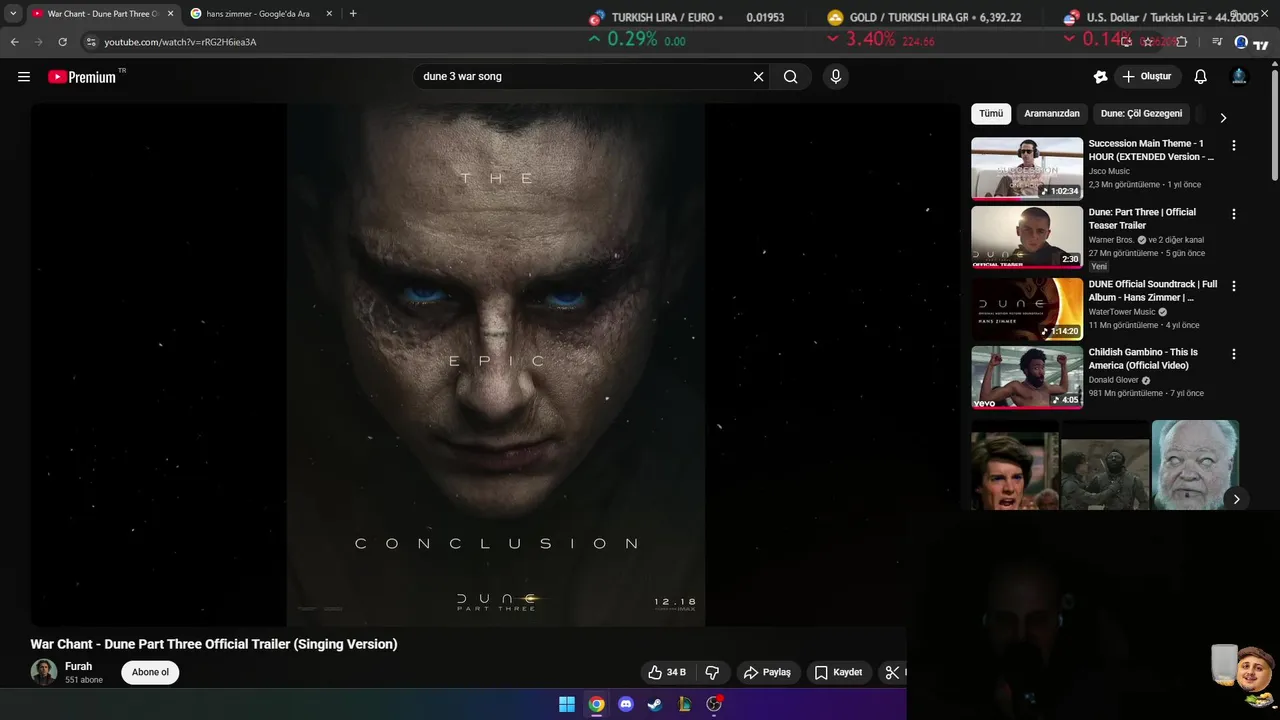Click 'WaterTower Music' channel text
Viewport: 1280px width, 720px height.
click(x=1122, y=312)
